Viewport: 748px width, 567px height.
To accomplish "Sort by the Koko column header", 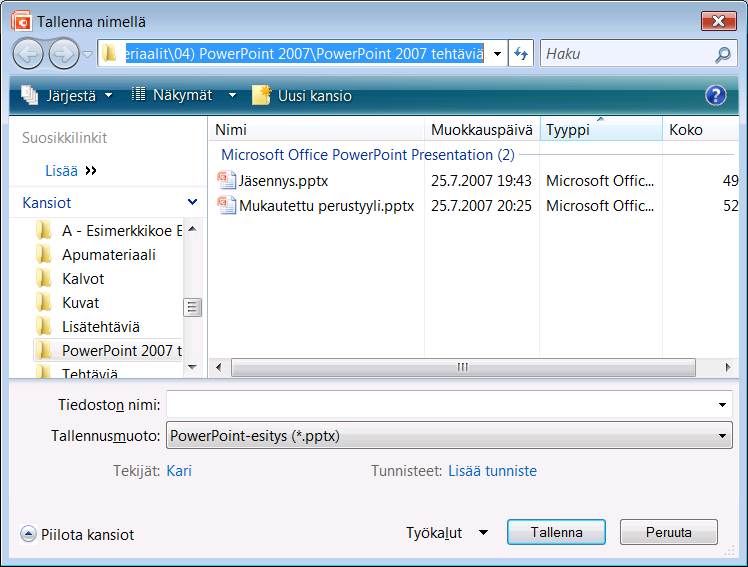I will [700, 130].
